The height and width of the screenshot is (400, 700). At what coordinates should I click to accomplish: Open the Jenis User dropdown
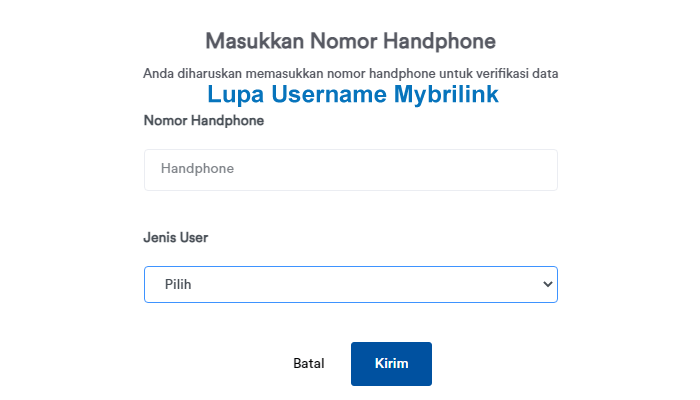350,284
